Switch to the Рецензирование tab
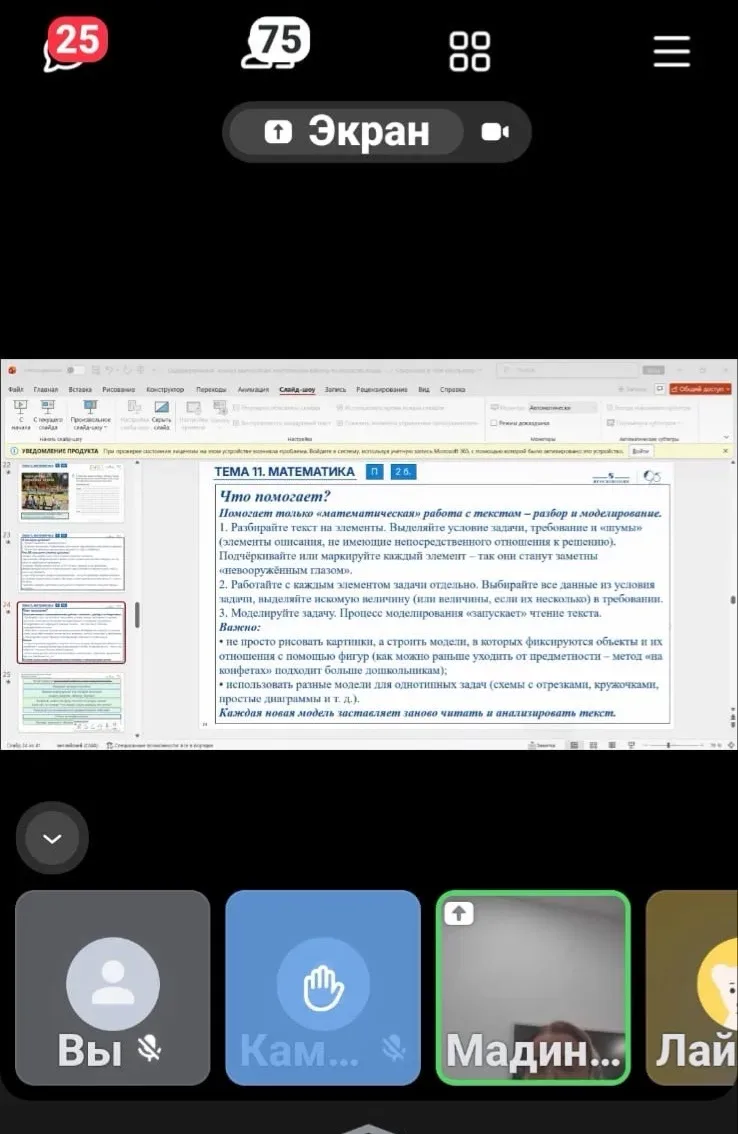 coord(381,389)
